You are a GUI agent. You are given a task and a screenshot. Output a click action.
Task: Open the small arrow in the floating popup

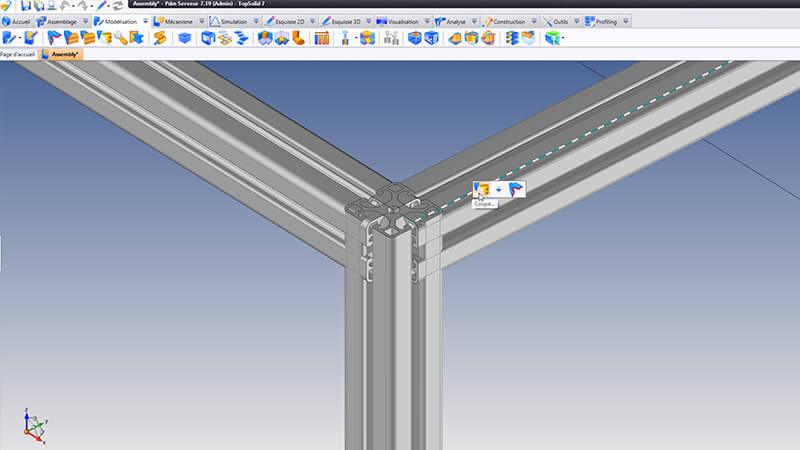[x=499, y=189]
